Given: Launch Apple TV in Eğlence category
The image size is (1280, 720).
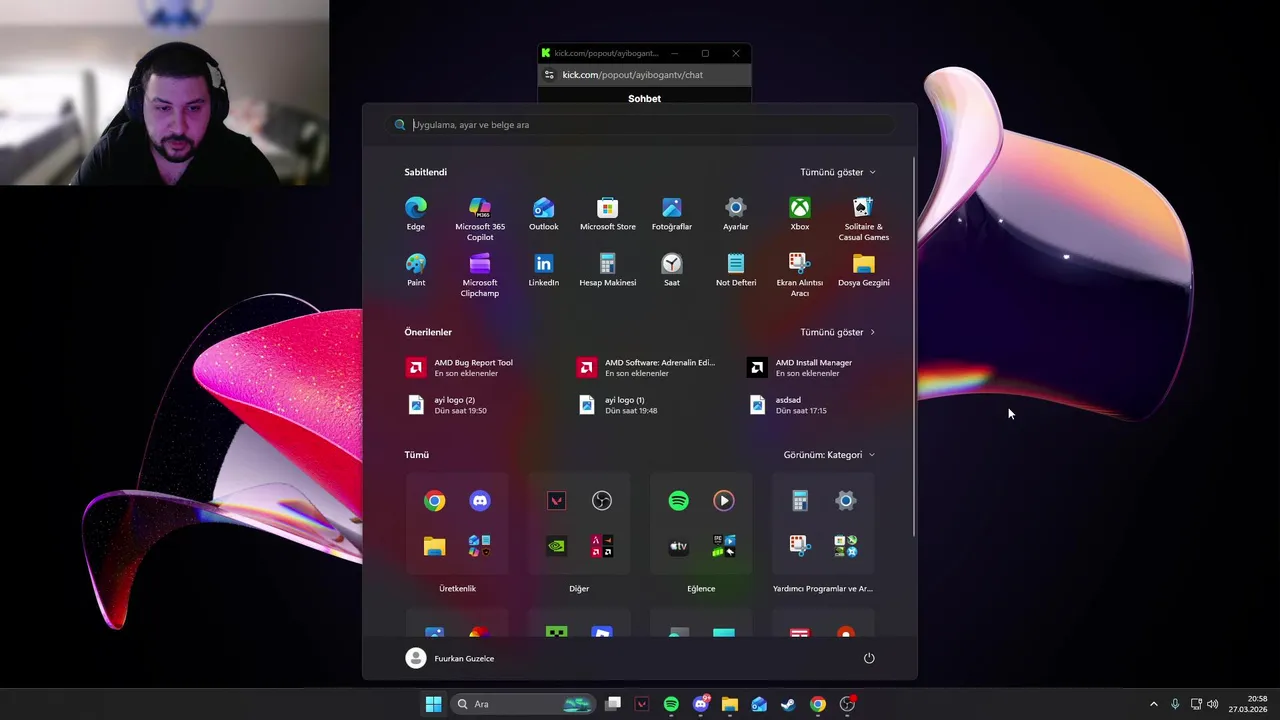Looking at the screenshot, I should click(678, 546).
